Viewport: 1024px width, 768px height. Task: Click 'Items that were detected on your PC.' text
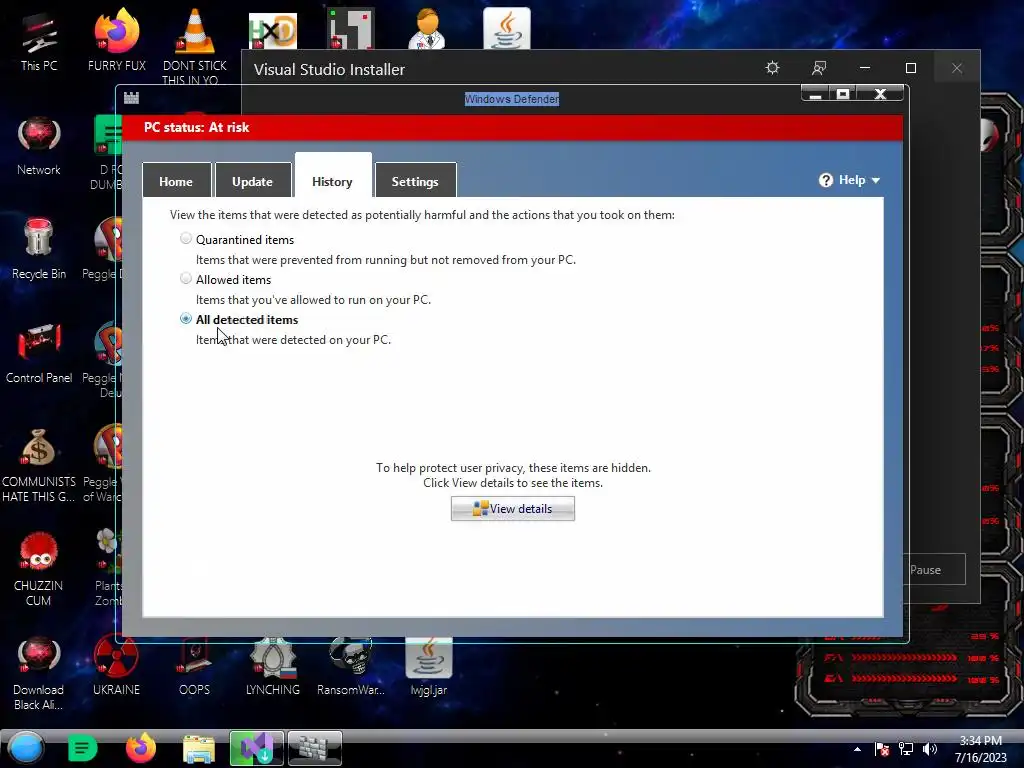coord(293,340)
